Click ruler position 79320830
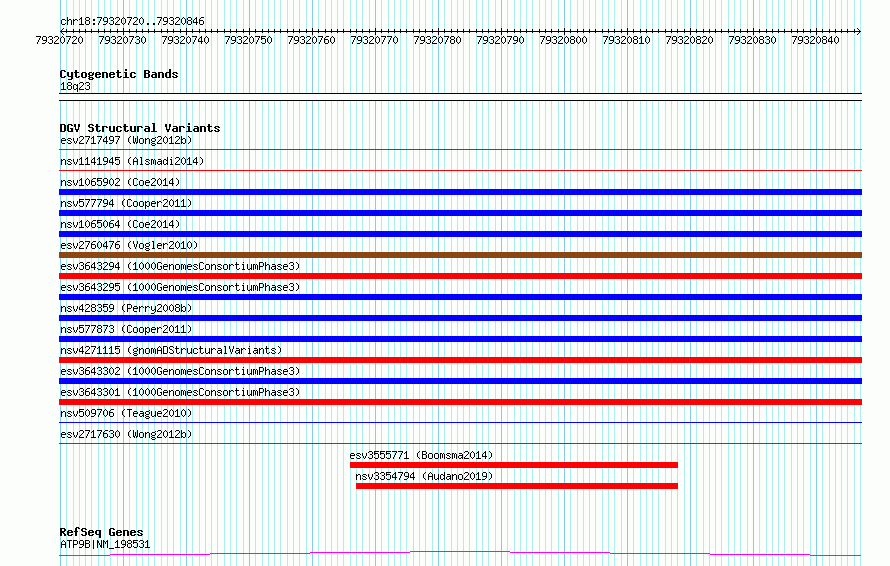The height and width of the screenshot is (566, 890). [x=752, y=40]
